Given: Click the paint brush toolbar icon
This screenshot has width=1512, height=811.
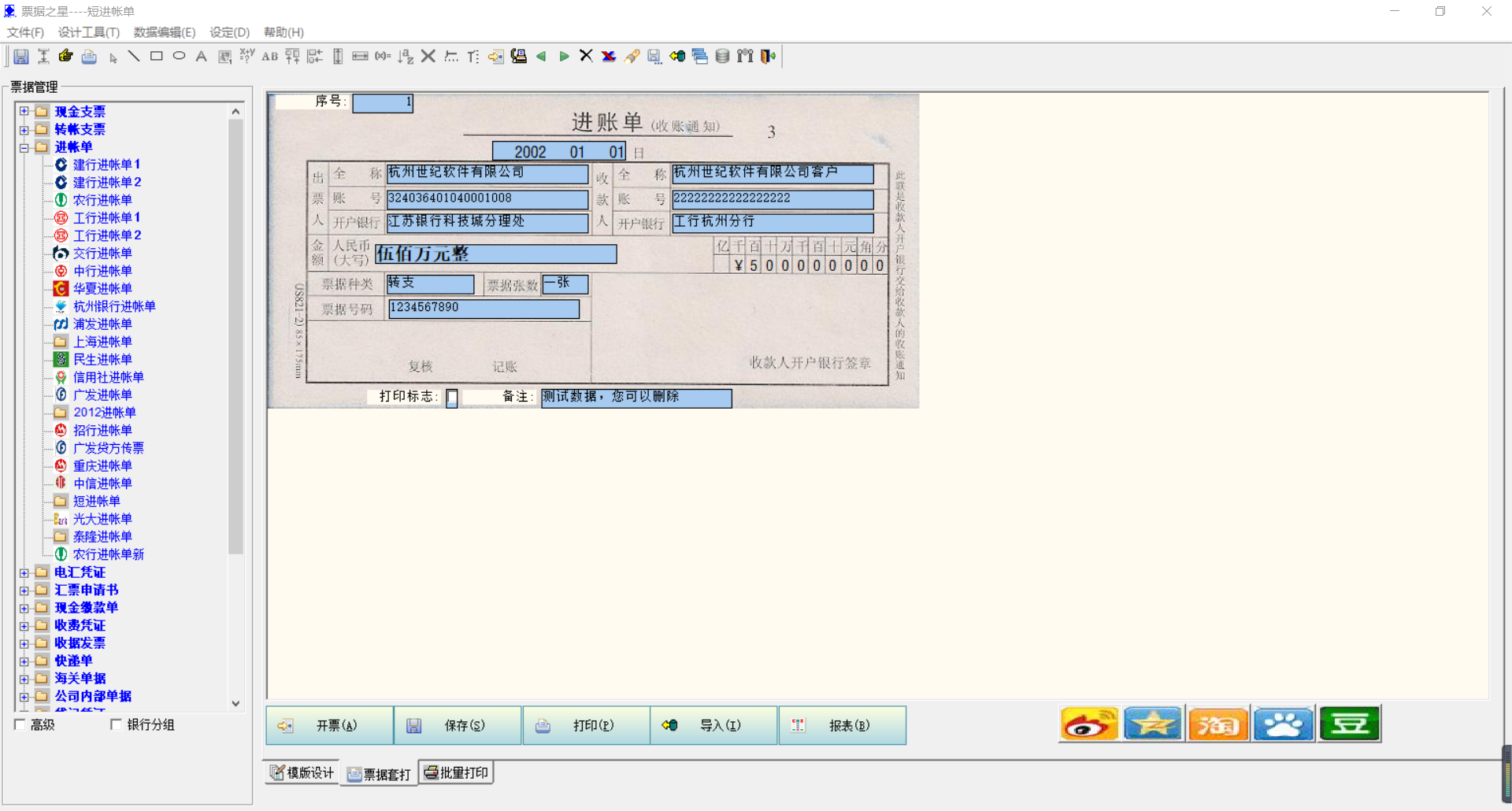Looking at the screenshot, I should pos(632,56).
